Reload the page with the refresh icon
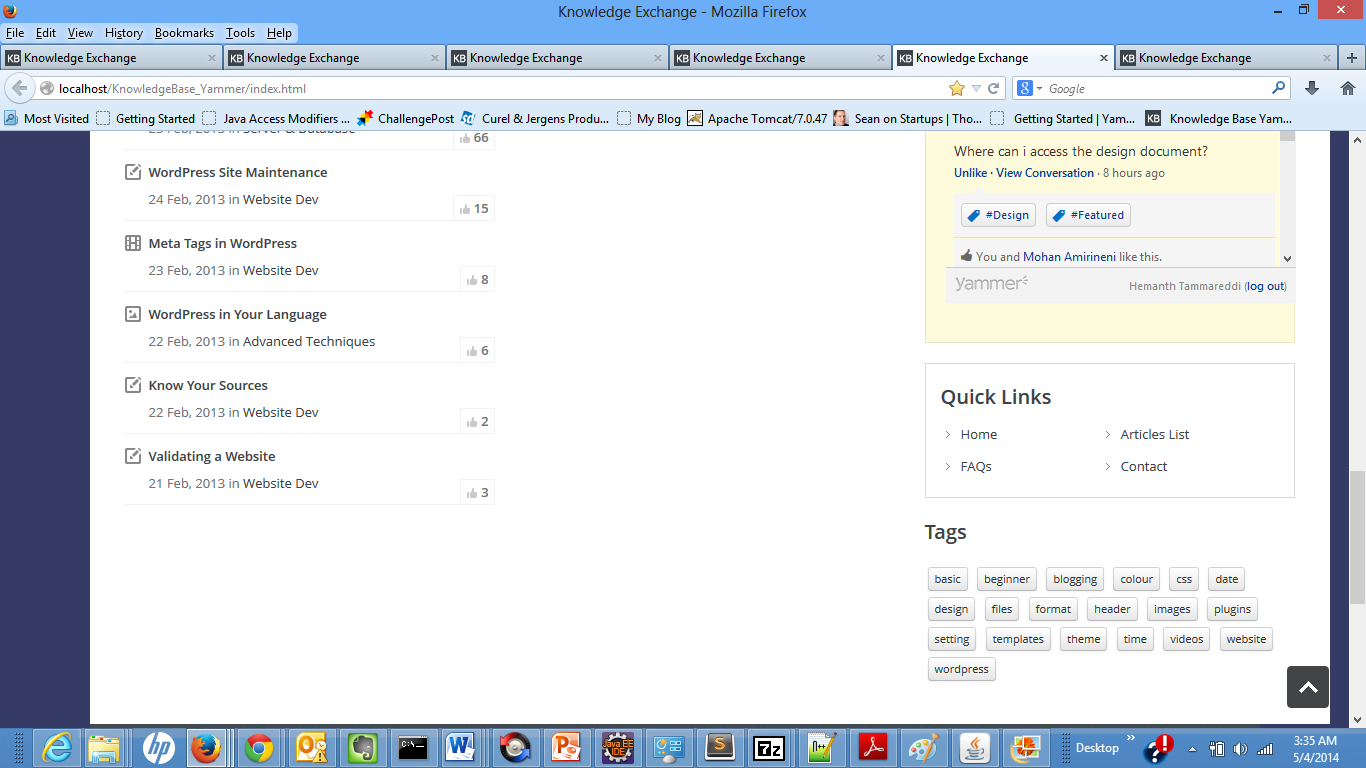The height and width of the screenshot is (768, 1366). (993, 88)
